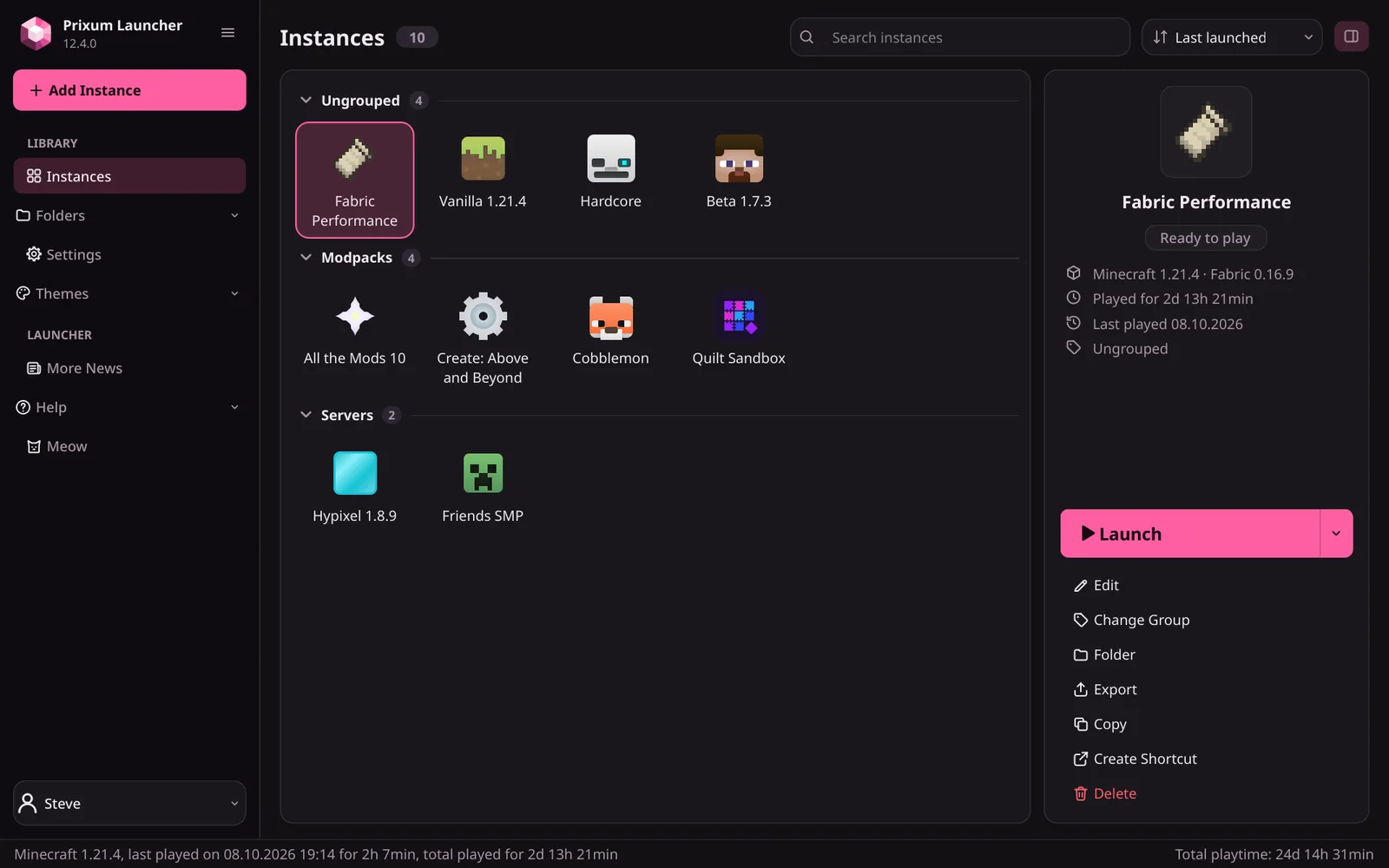Image resolution: width=1389 pixels, height=868 pixels.
Task: Open the Launch options dropdown arrow
Action: pos(1336,533)
